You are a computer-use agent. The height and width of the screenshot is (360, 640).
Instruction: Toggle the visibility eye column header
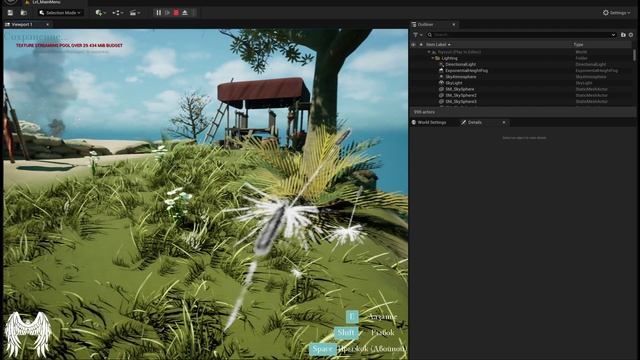[413, 44]
